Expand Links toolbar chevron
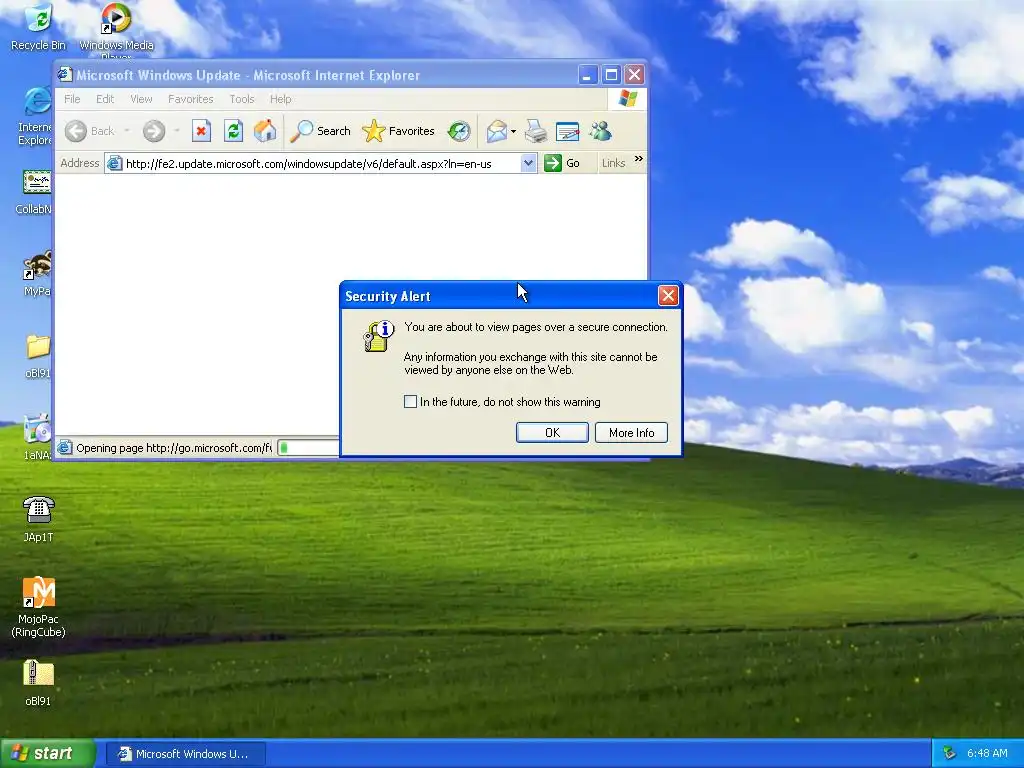 click(x=638, y=159)
